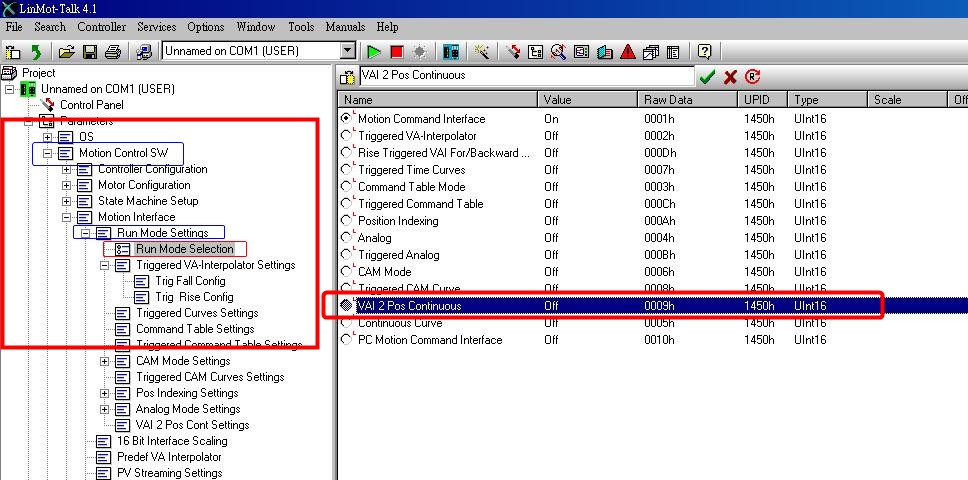The height and width of the screenshot is (480, 968).
Task: Click the login/connect computers toolbar icon
Action: [x=144, y=52]
